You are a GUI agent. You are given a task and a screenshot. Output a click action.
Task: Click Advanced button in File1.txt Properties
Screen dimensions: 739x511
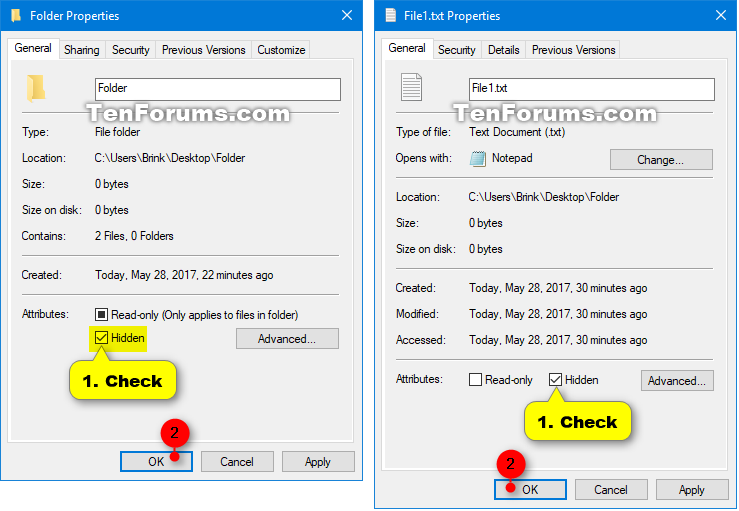click(x=677, y=380)
